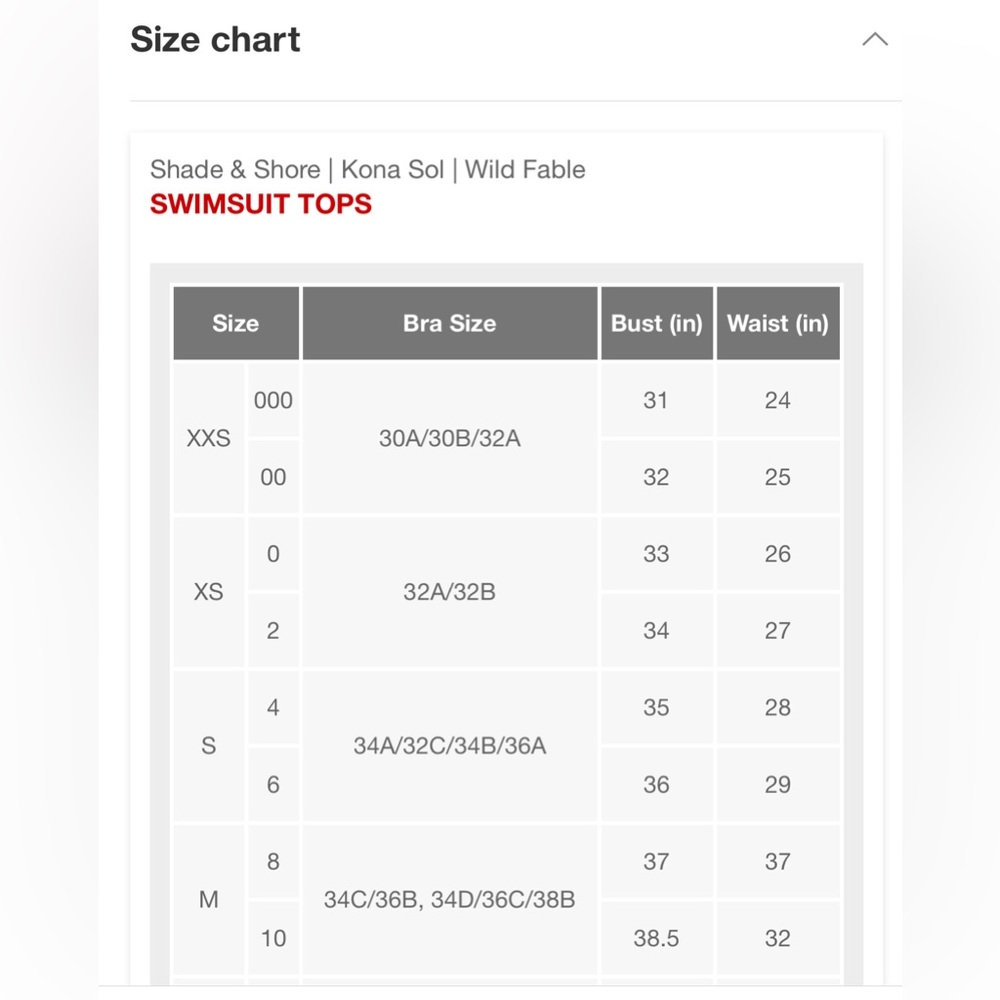Select the Bra Size column header
This screenshot has height=1000, width=1000.
(450, 323)
